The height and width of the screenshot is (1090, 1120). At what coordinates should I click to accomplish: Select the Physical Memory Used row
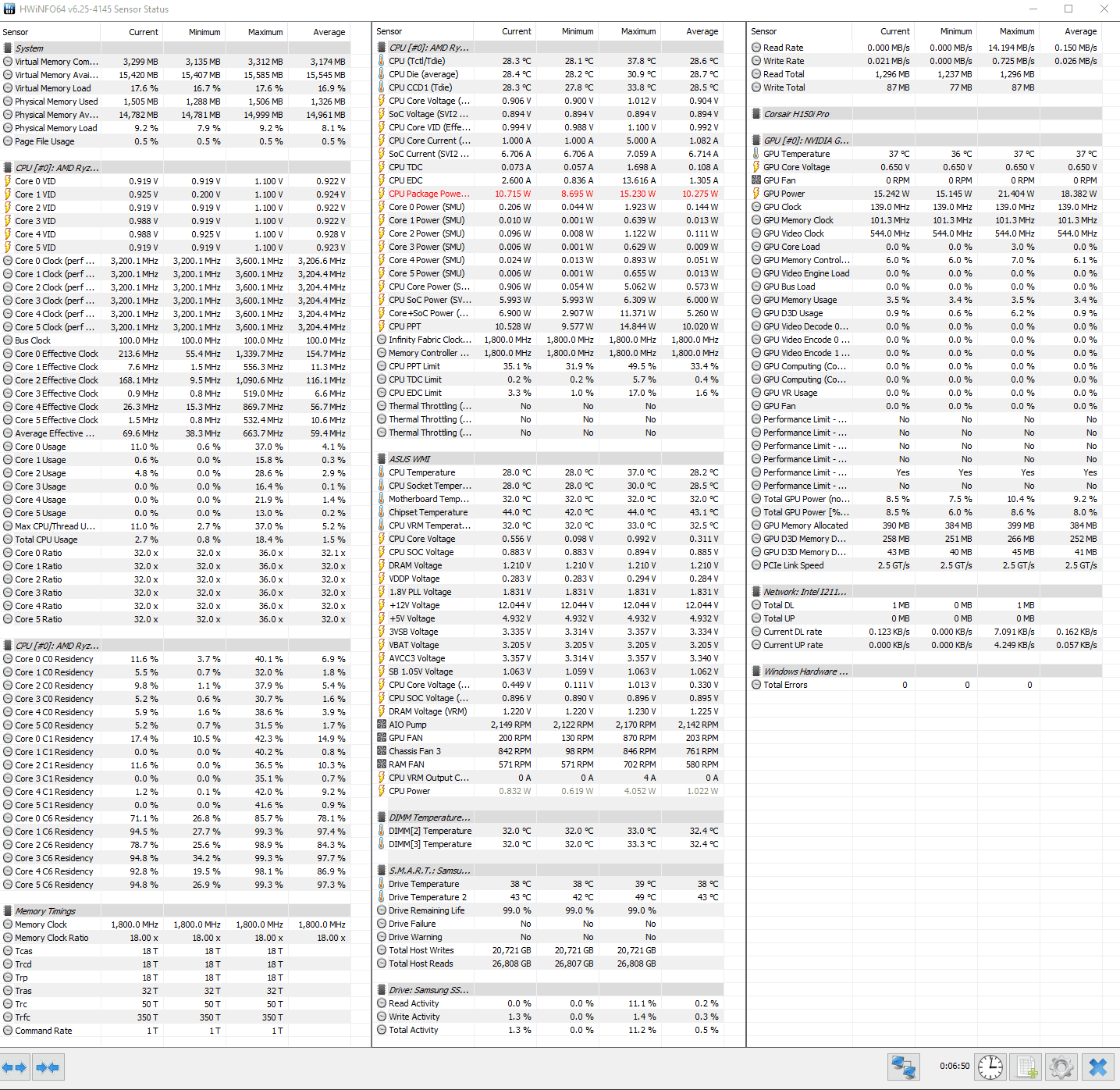click(x=176, y=102)
